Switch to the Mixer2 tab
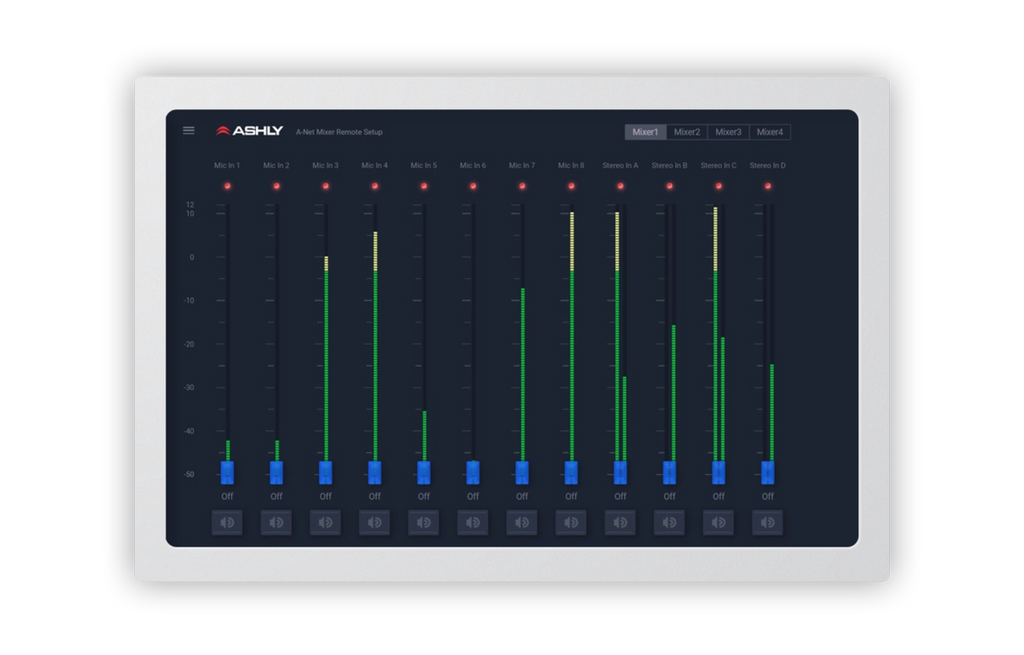This screenshot has width=1024, height=655. 687,132
